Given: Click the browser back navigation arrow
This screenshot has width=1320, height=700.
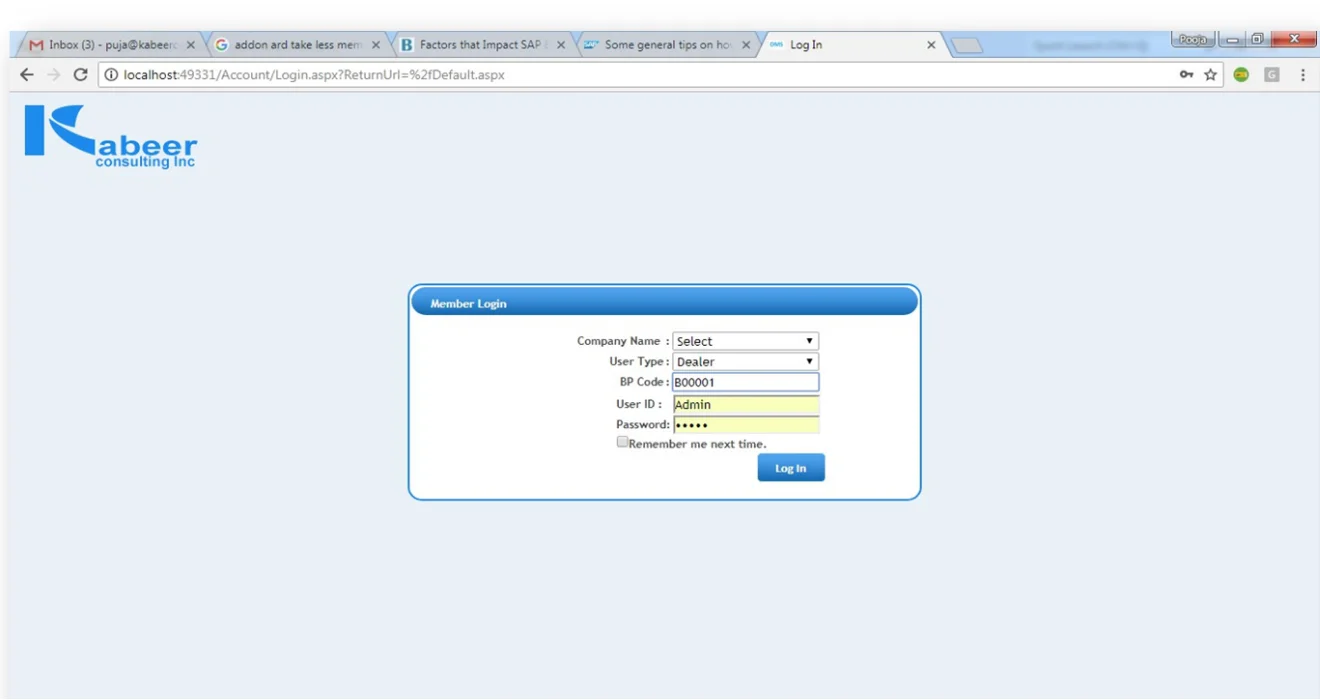Looking at the screenshot, I should click(26, 73).
